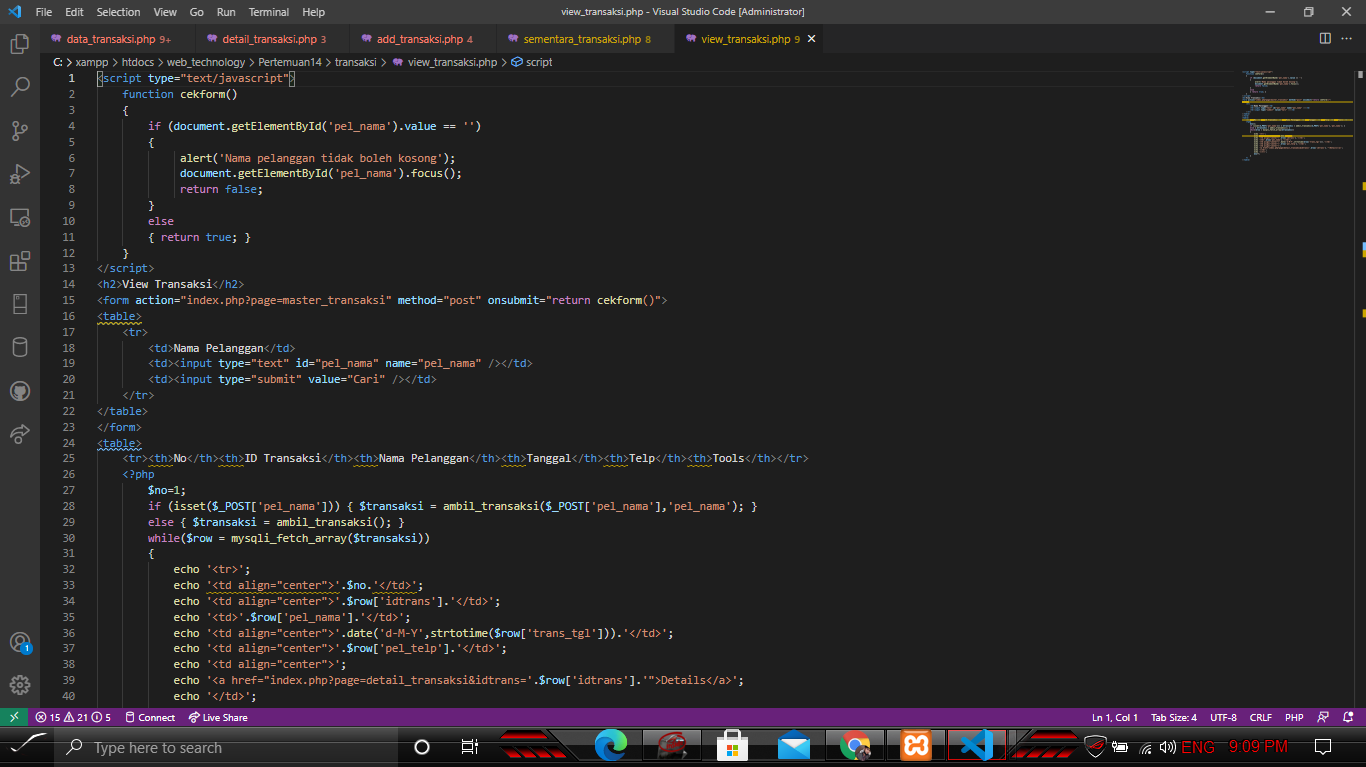Expand the htdocs breadcrumb
Image resolution: width=1366 pixels, height=767 pixels.
[x=138, y=62]
